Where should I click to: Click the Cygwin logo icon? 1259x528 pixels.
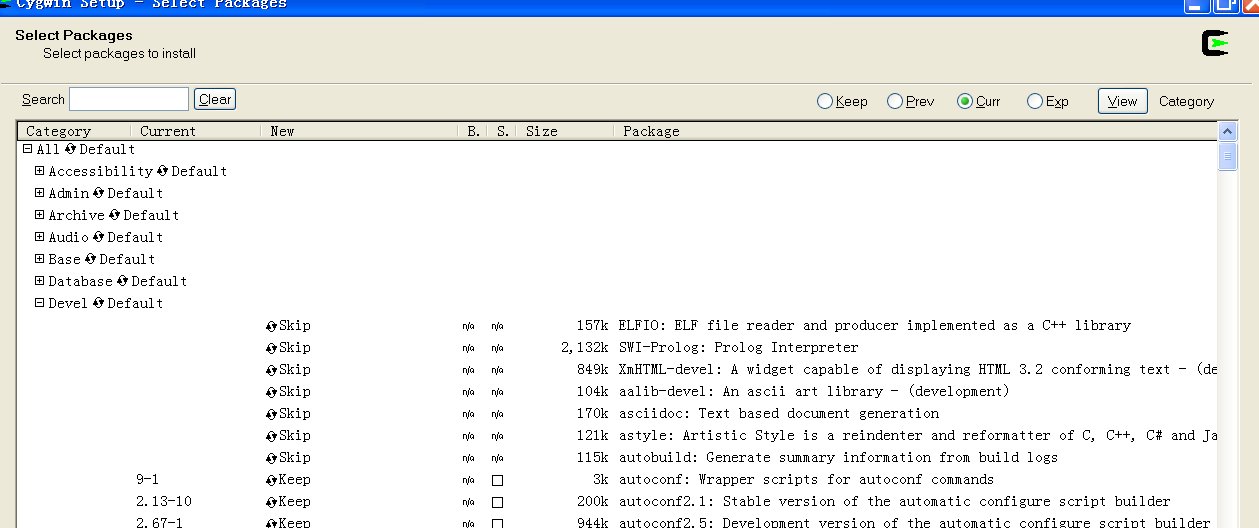1215,43
